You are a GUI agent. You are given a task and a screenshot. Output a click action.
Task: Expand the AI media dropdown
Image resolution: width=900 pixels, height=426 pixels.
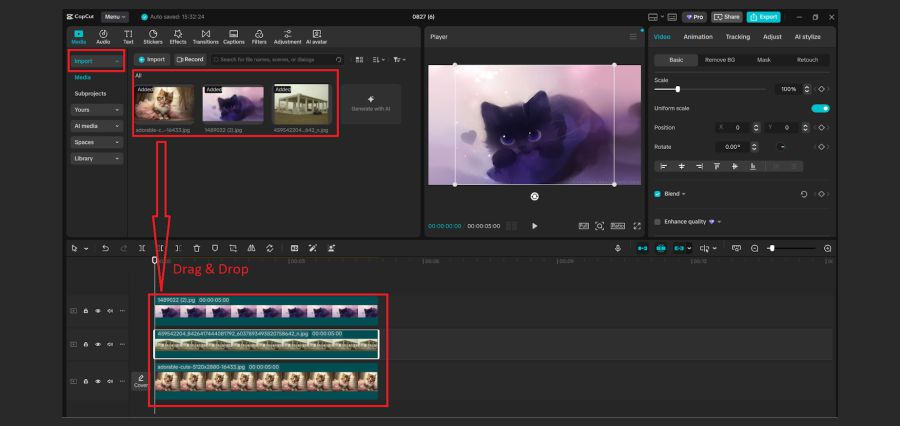[97, 126]
